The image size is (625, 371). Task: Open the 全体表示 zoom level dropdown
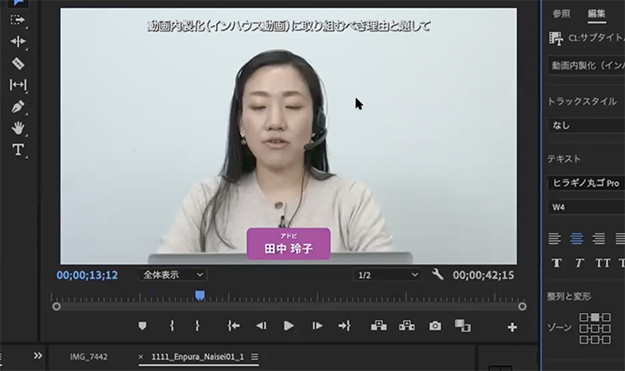[x=173, y=275]
